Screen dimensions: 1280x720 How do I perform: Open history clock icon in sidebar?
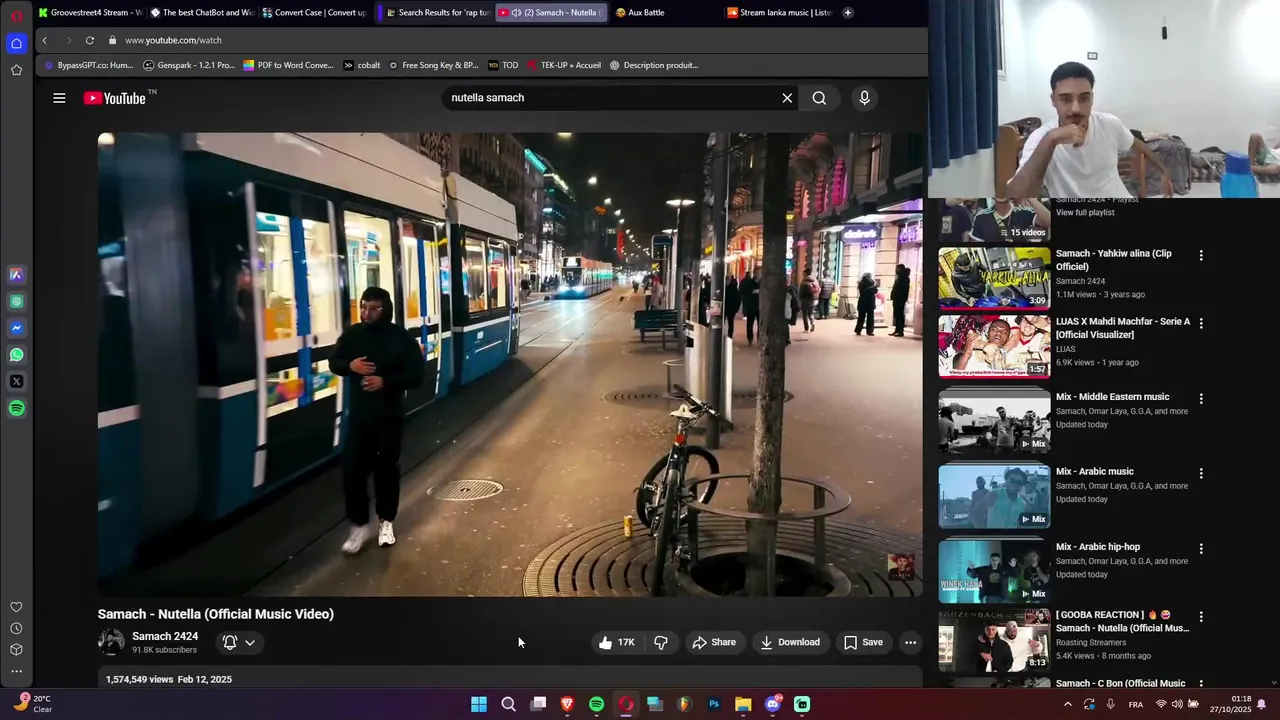[x=16, y=628]
